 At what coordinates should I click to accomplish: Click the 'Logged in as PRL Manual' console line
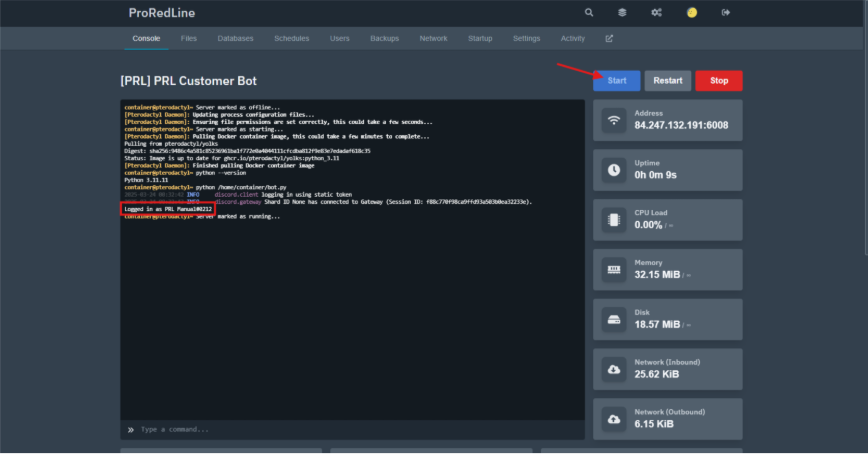(168, 209)
